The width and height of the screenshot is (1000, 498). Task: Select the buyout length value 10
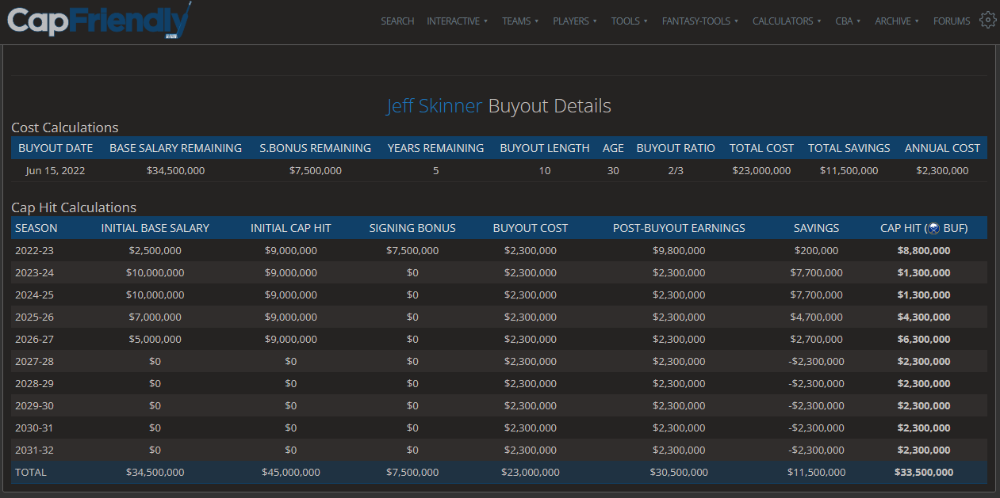[545, 171]
